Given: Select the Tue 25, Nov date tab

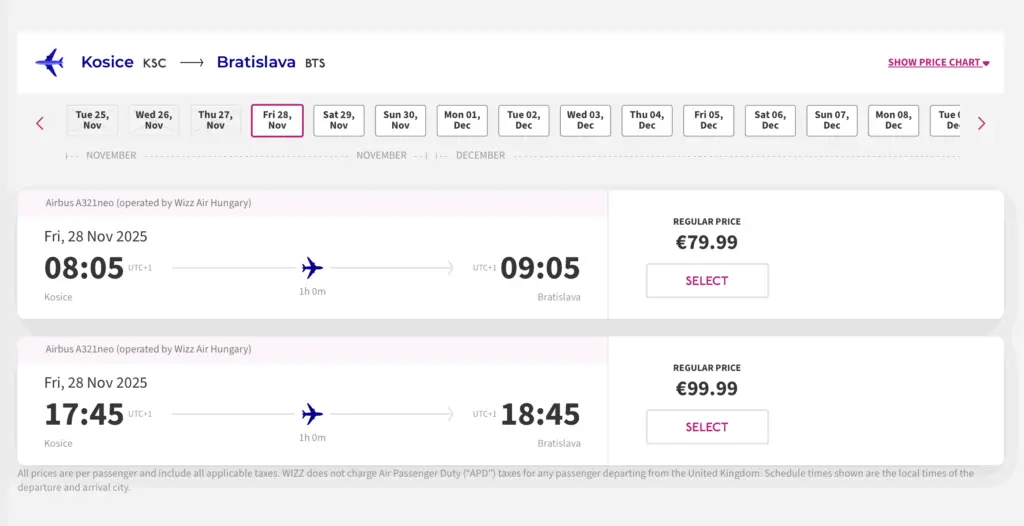Looking at the screenshot, I should (x=92, y=120).
